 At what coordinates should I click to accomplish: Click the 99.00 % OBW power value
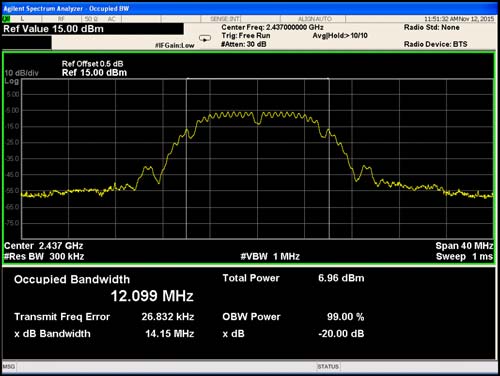(x=345, y=317)
